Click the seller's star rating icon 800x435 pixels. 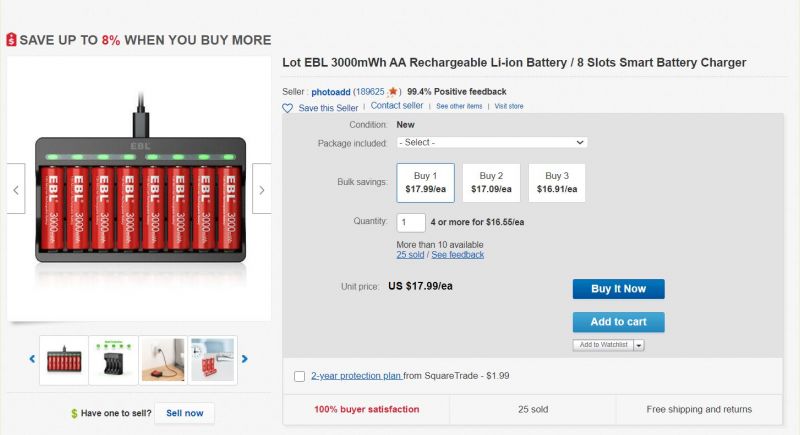click(x=392, y=92)
